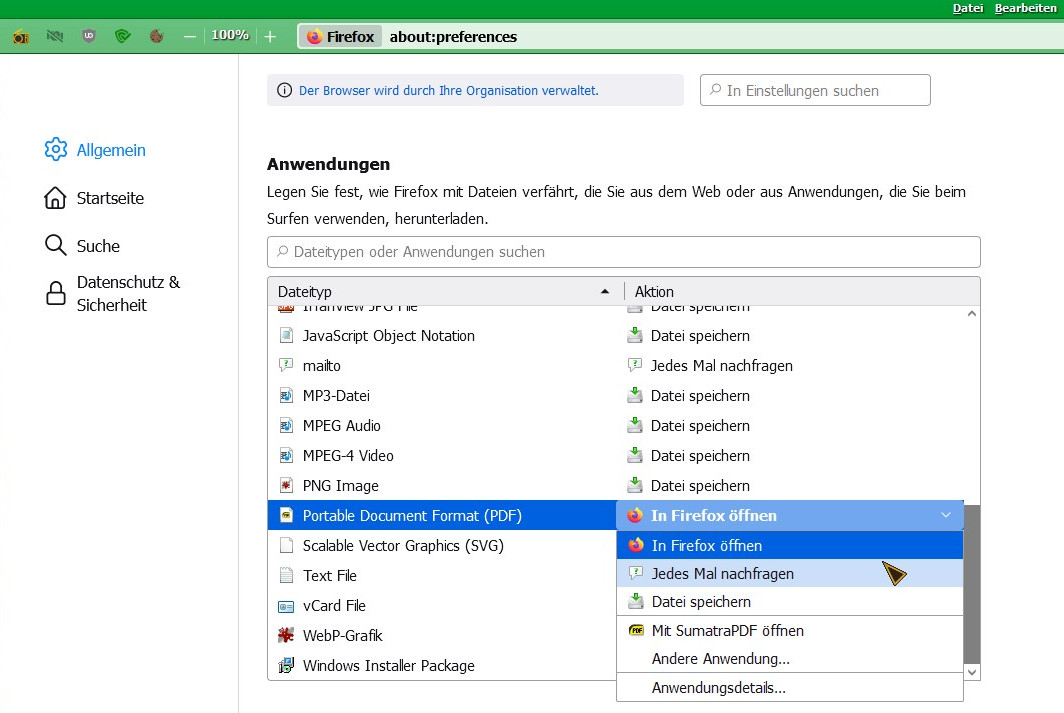Click 'Der Browser wird durch Ihre Organisation verwaltet' link
The image size is (1064, 713).
pyautogui.click(x=448, y=90)
